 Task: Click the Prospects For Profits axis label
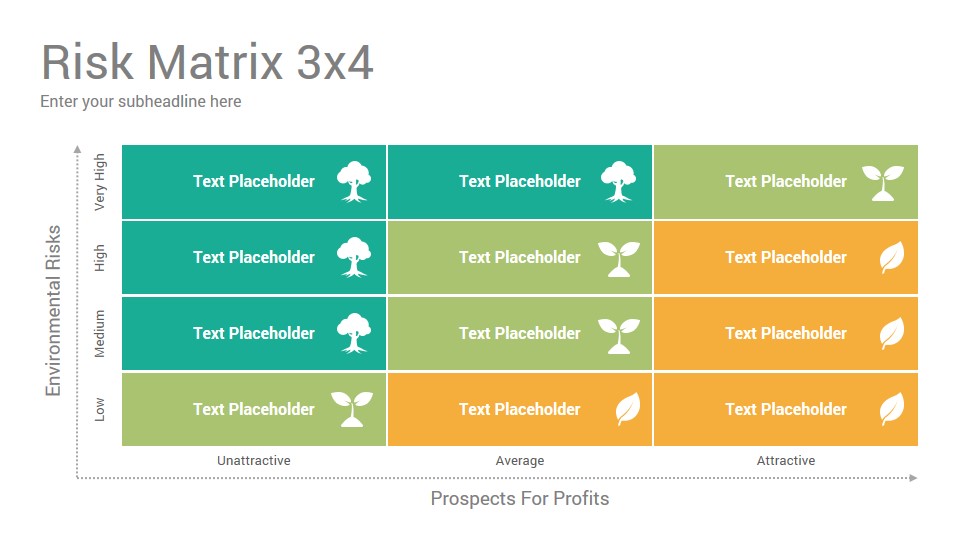coord(520,498)
